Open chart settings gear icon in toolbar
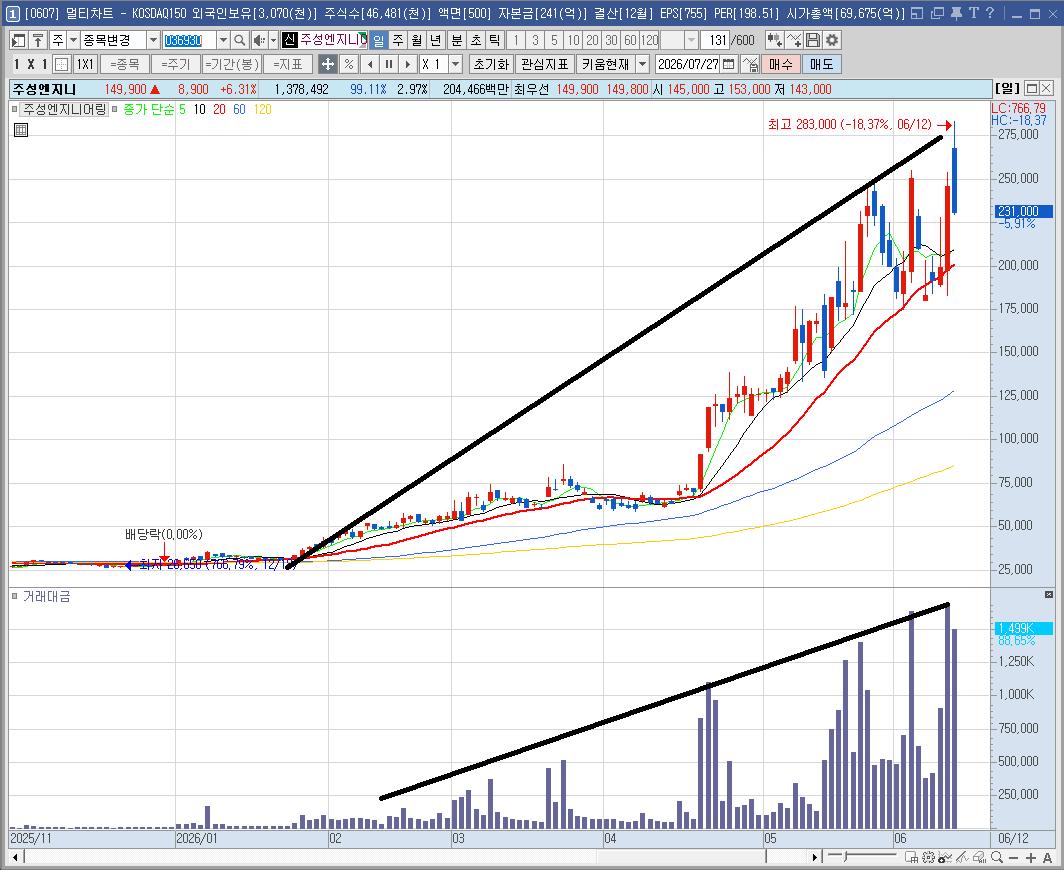This screenshot has height=870, width=1064. [x=831, y=41]
